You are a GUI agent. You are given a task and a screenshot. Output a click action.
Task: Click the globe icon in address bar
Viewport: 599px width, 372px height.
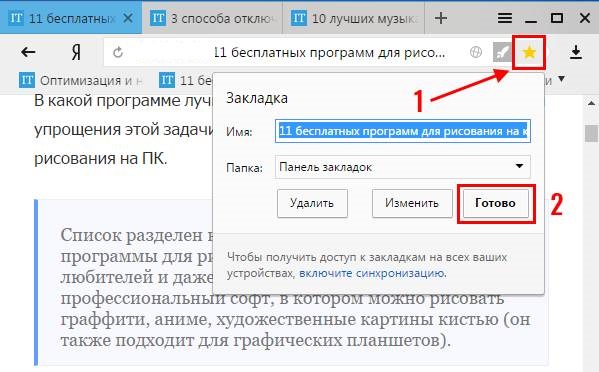coord(476,52)
